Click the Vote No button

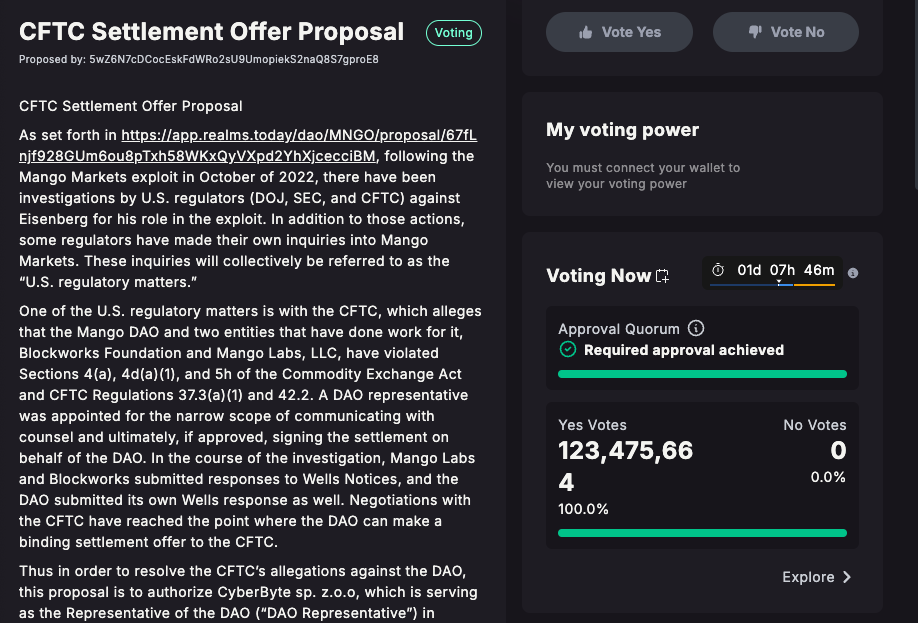tap(786, 32)
